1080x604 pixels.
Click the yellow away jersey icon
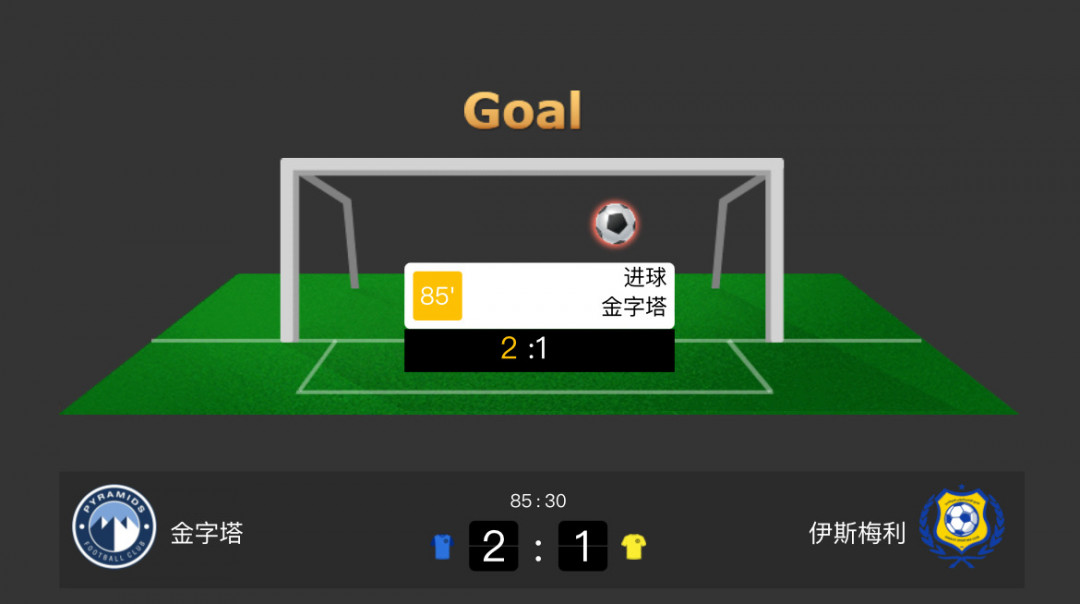pyautogui.click(x=634, y=547)
